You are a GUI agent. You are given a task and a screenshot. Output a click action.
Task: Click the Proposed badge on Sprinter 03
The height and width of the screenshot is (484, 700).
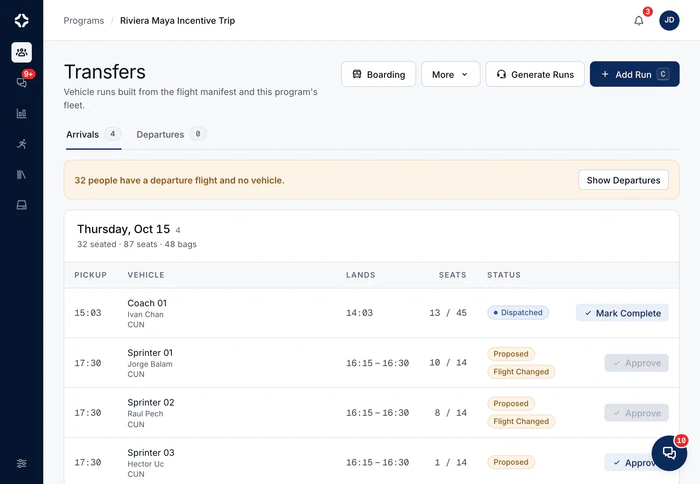[511, 462]
